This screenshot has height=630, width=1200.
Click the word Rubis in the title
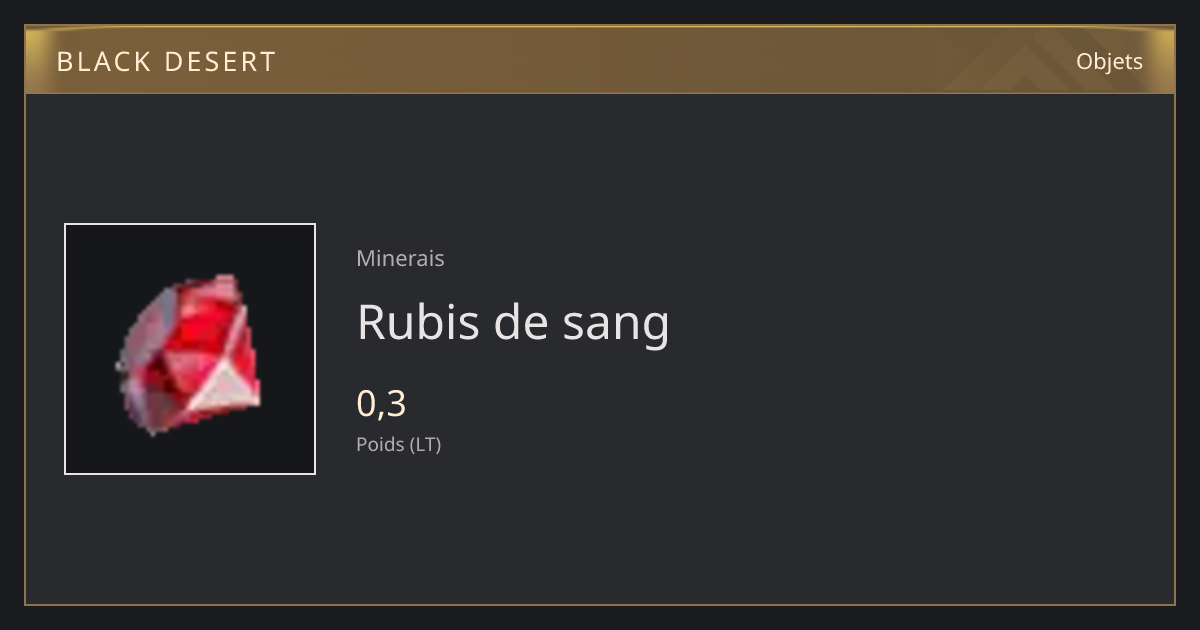pos(419,320)
